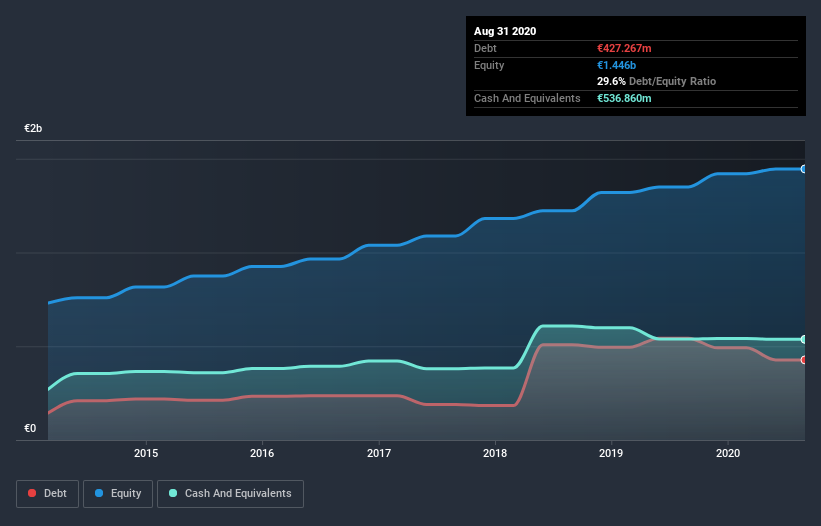
Task: Click the Equity row label in tooltip
Action: (489, 65)
